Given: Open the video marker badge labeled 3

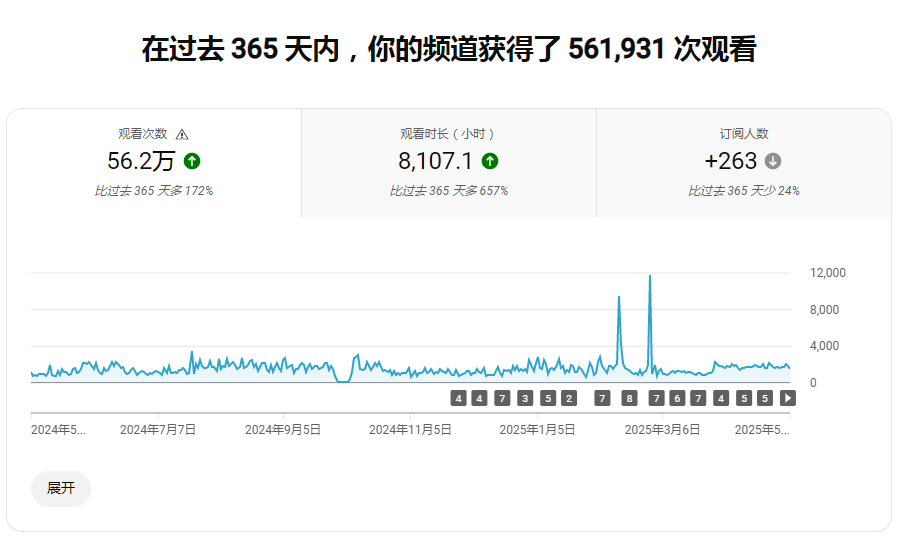Looking at the screenshot, I should pyautogui.click(x=525, y=398).
